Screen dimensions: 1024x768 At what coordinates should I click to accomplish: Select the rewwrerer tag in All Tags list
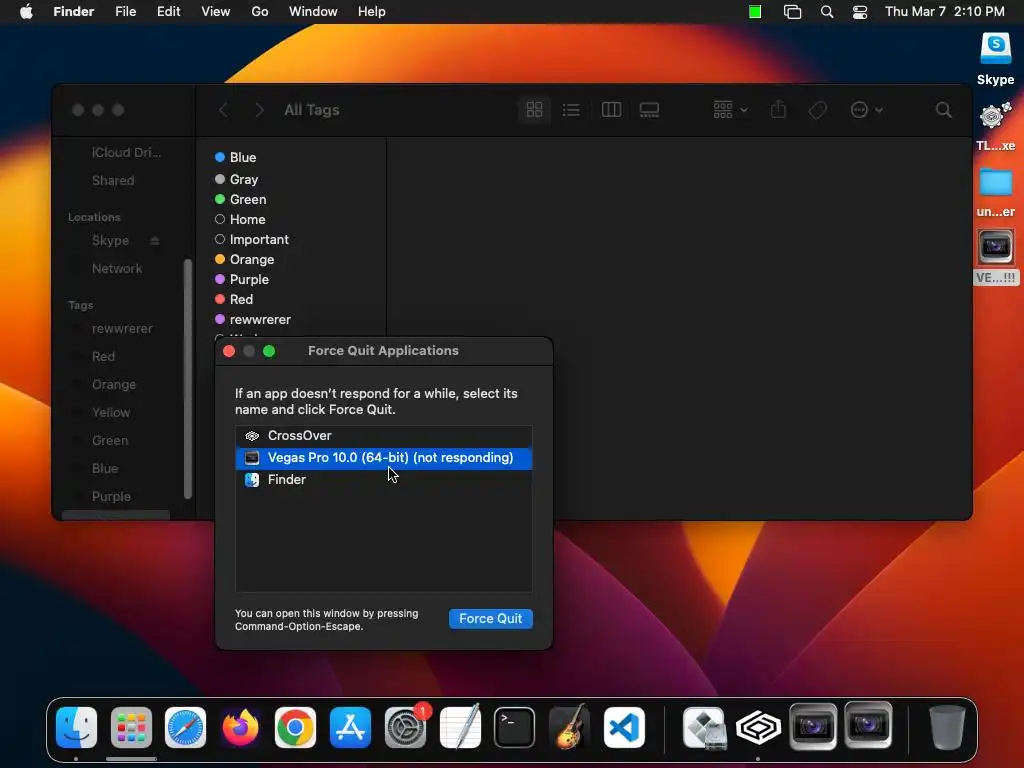253,319
